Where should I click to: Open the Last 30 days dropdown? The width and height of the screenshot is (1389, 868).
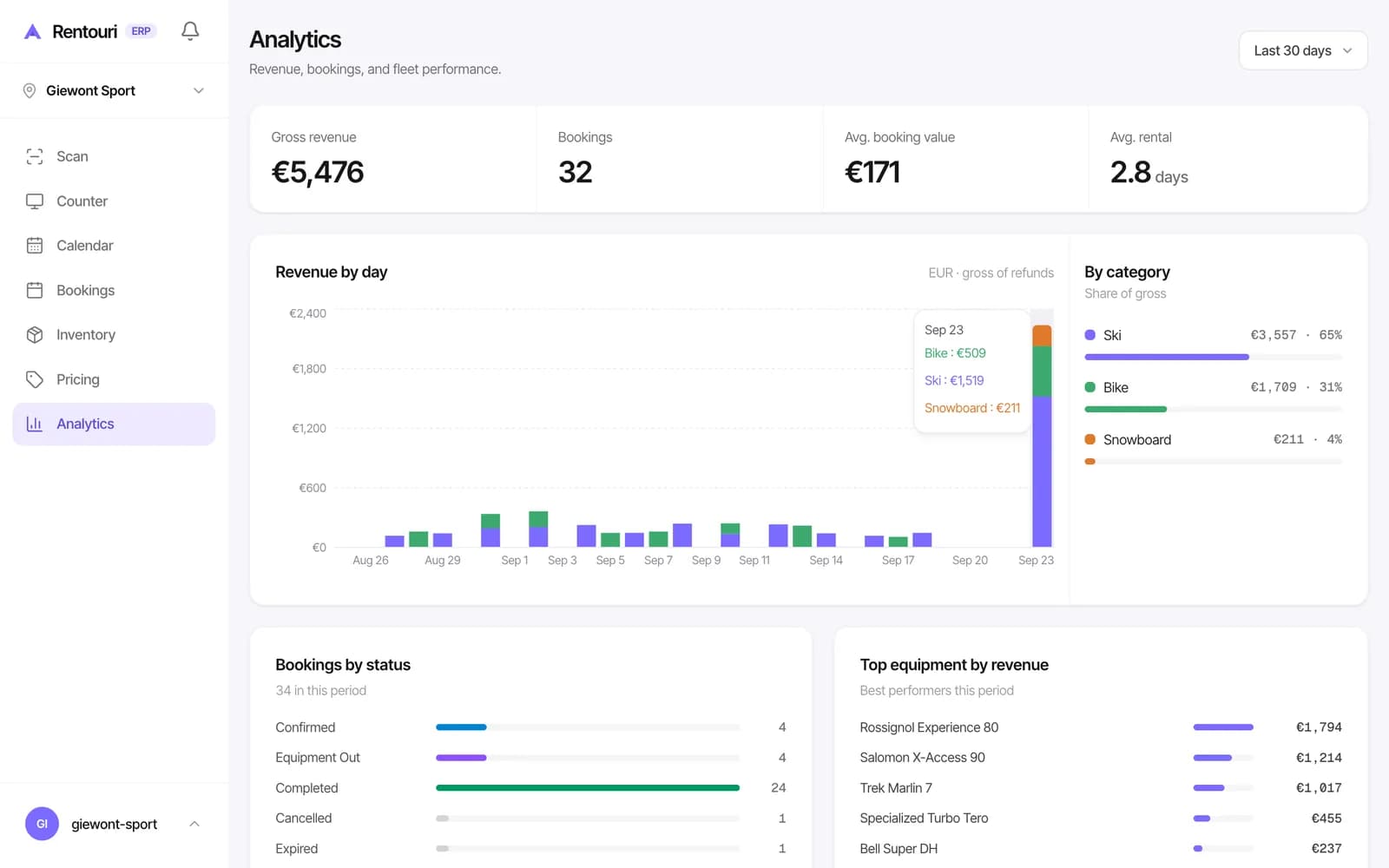tap(1303, 50)
